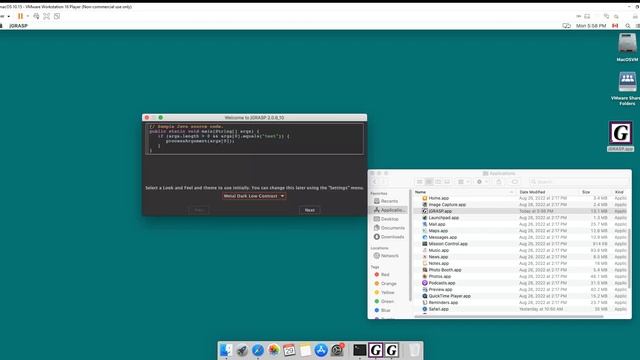Click Finder horizontal scrollbar at bottom
Viewport: 640px width, 360px height.
509,316
